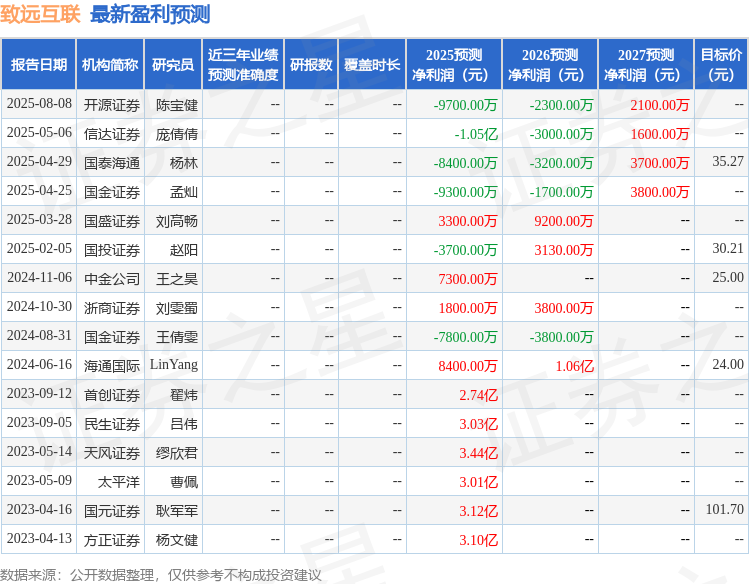
Task: Click the 3130.00万 forecast value
Action: [564, 250]
